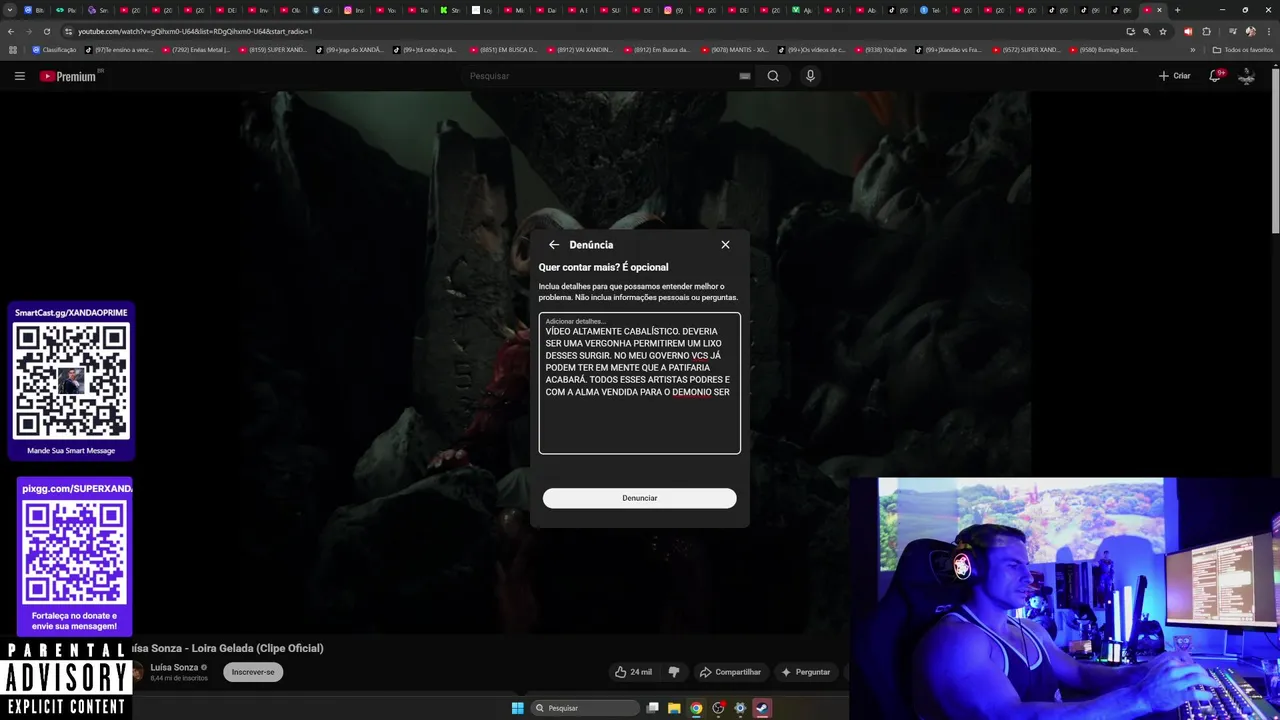Open Todos os favoritos bookmarks folder

coord(1243,49)
